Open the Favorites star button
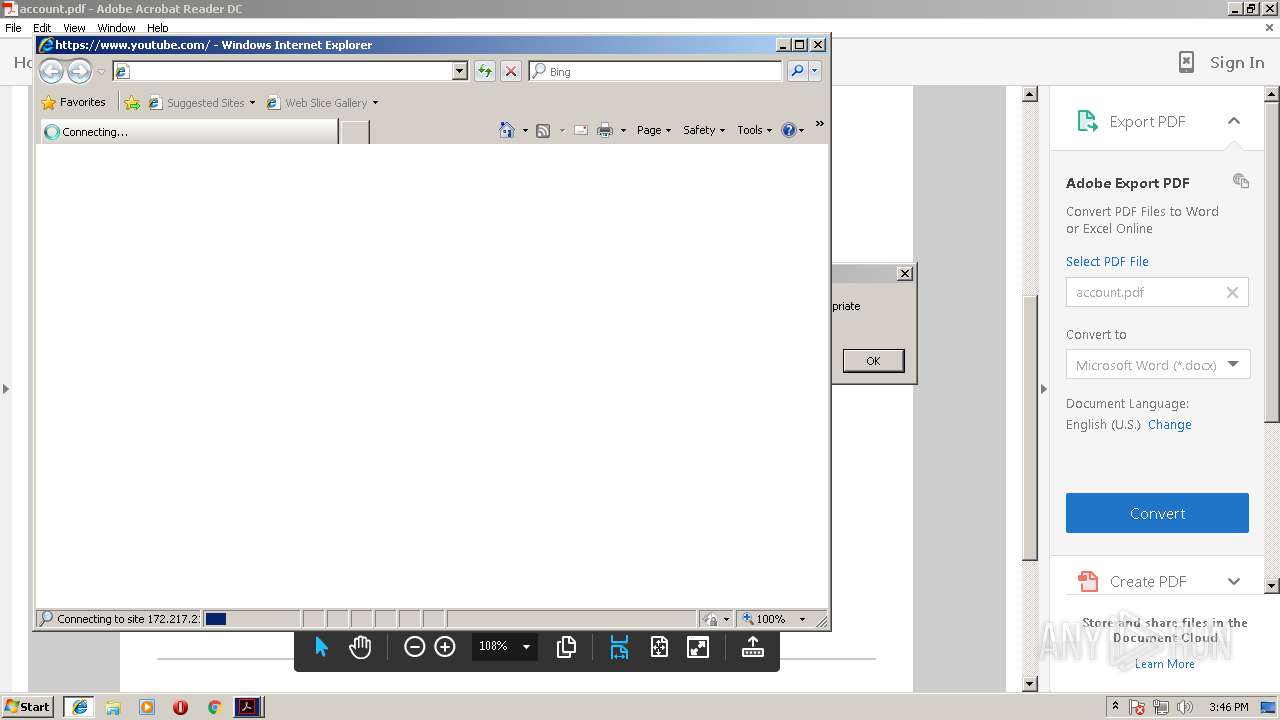 coord(73,102)
